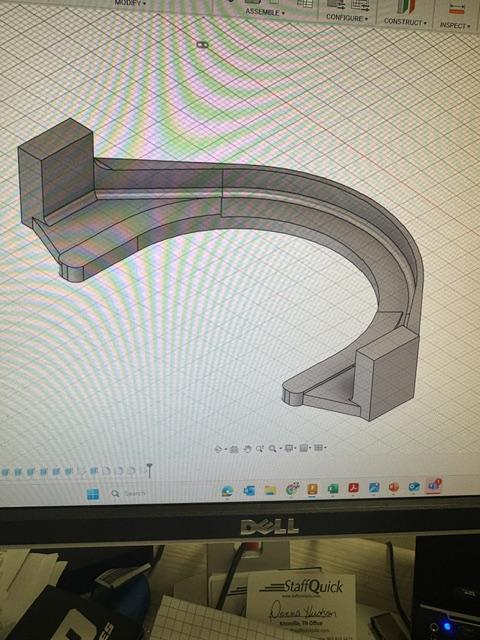Open the CONFIGURE dropdown menu

click(x=347, y=18)
